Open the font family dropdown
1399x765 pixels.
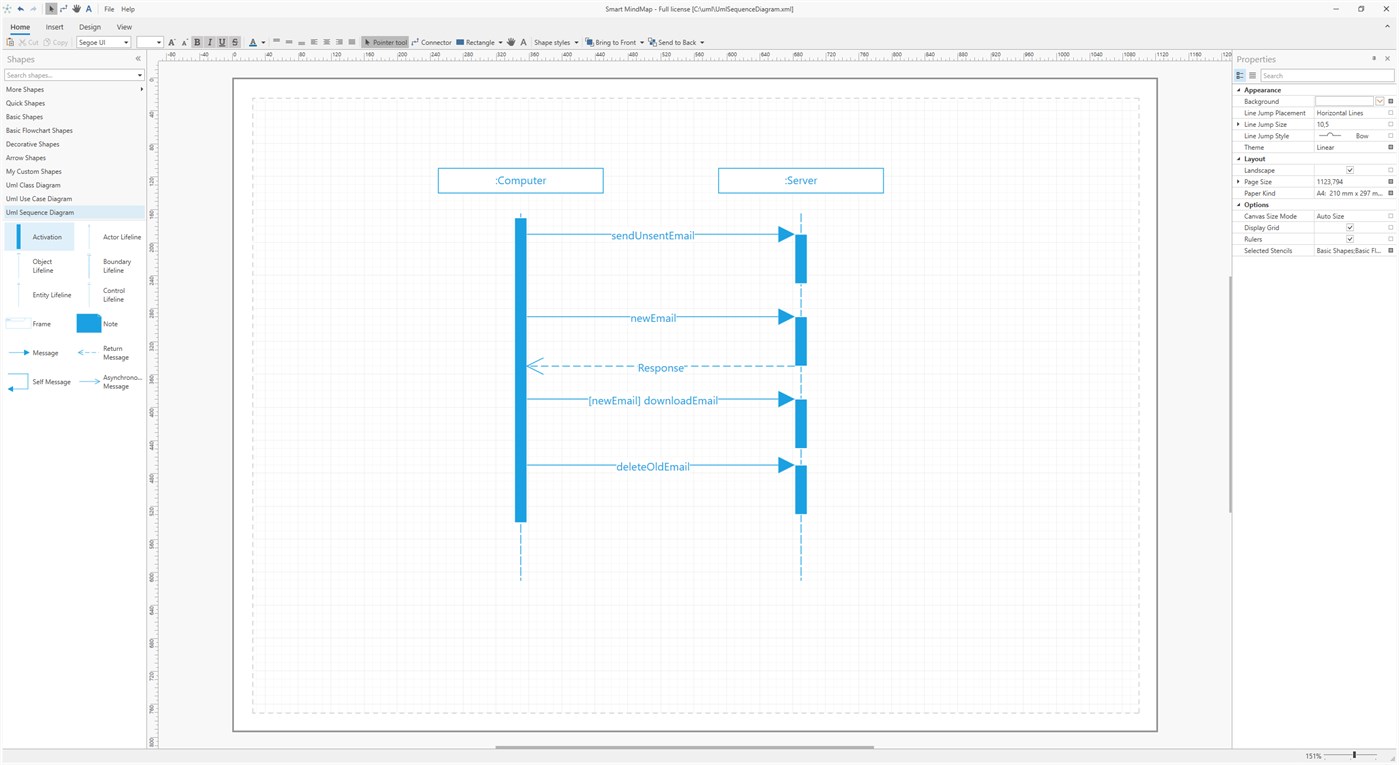128,42
